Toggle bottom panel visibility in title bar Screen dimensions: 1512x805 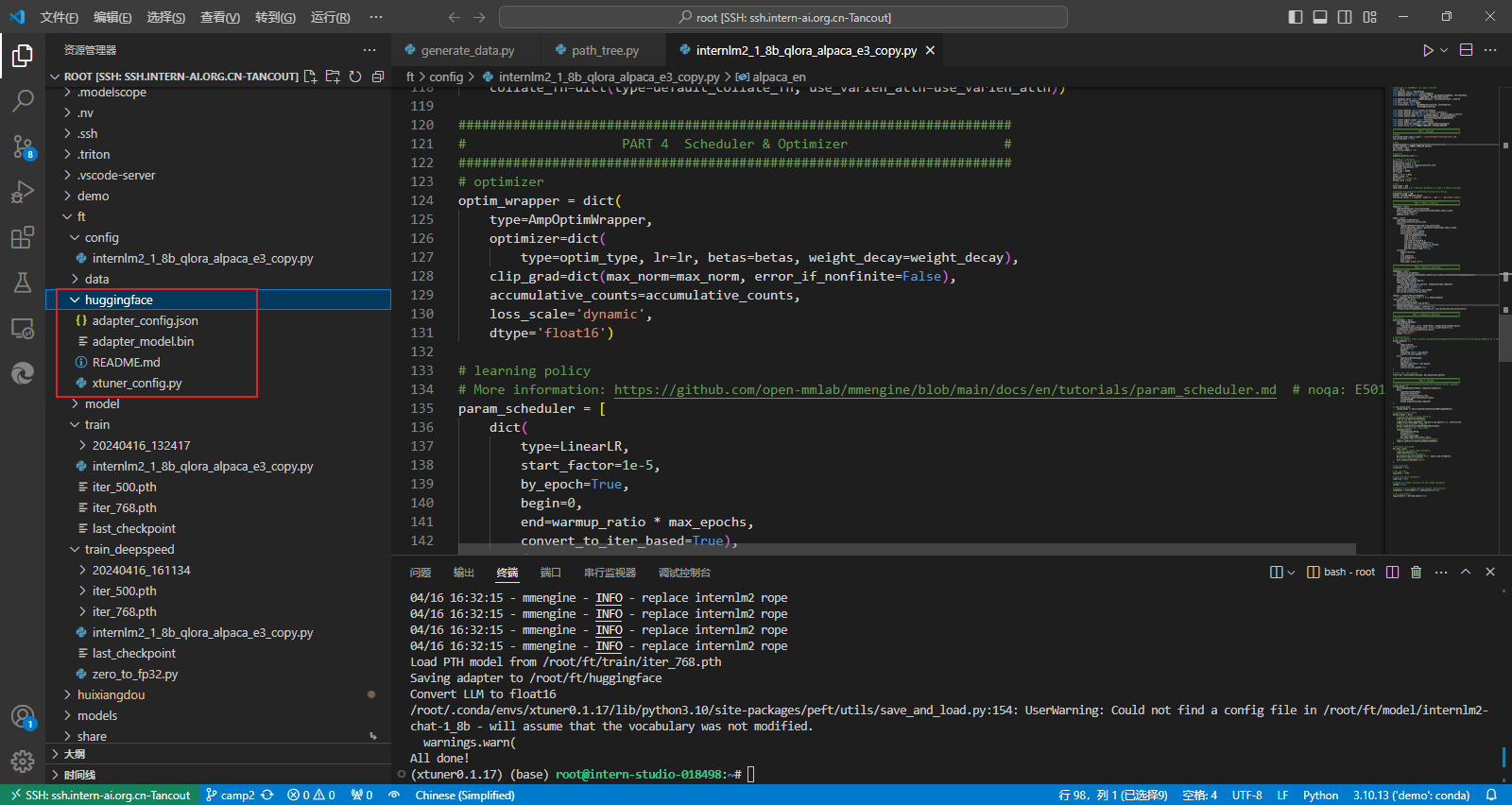[x=1320, y=17]
